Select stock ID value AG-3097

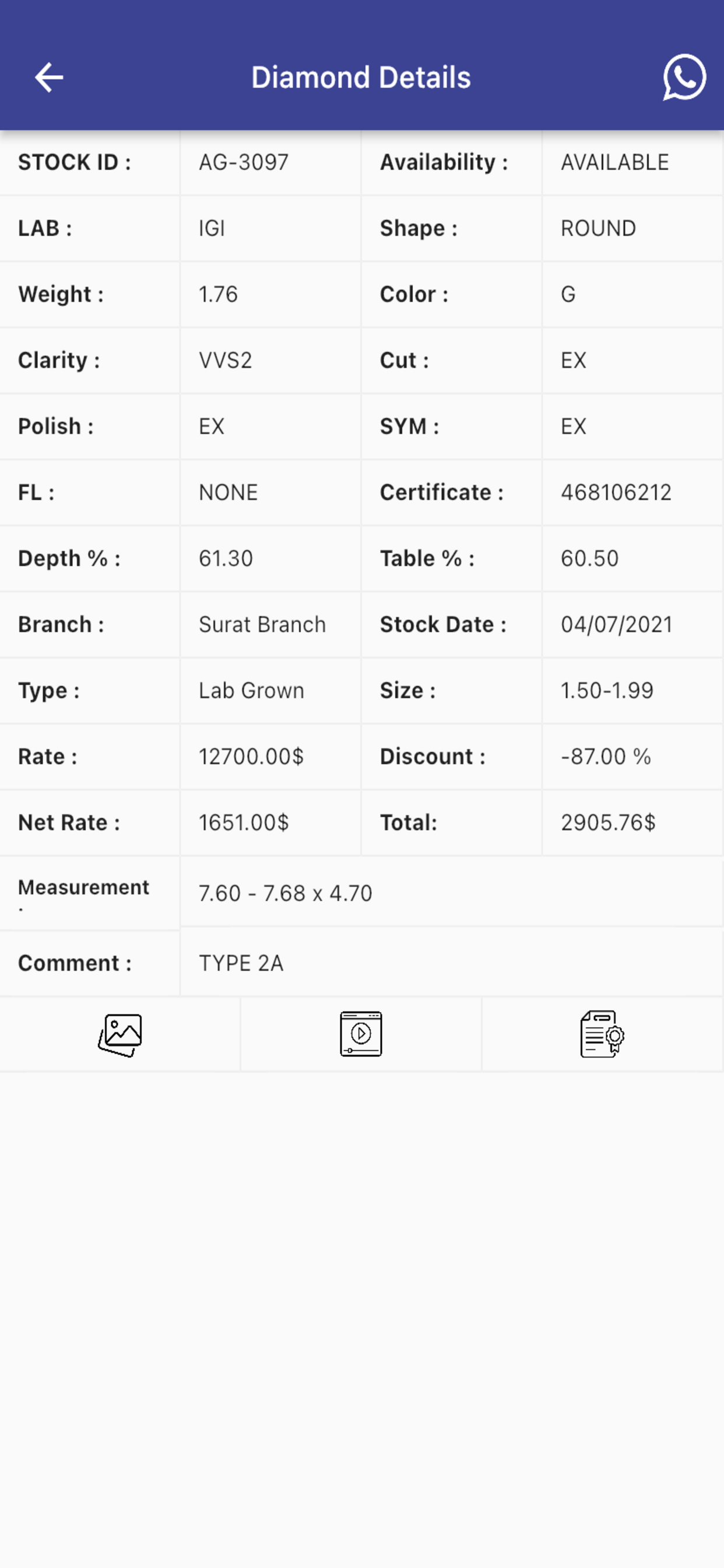tap(243, 163)
